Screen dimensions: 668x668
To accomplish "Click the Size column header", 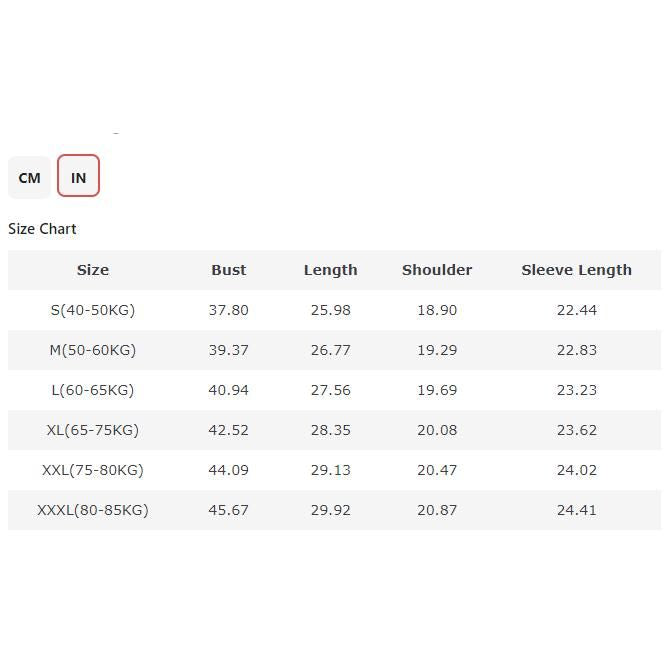I will [93, 270].
